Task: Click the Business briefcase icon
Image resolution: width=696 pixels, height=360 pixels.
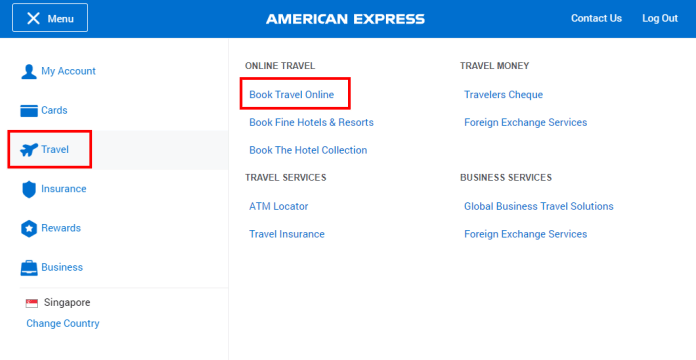Action: point(29,268)
